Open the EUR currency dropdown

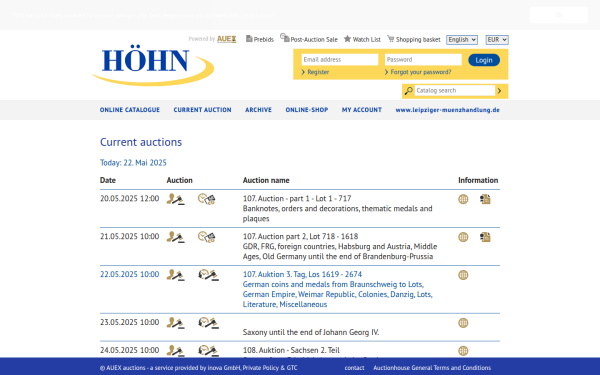tap(497, 39)
